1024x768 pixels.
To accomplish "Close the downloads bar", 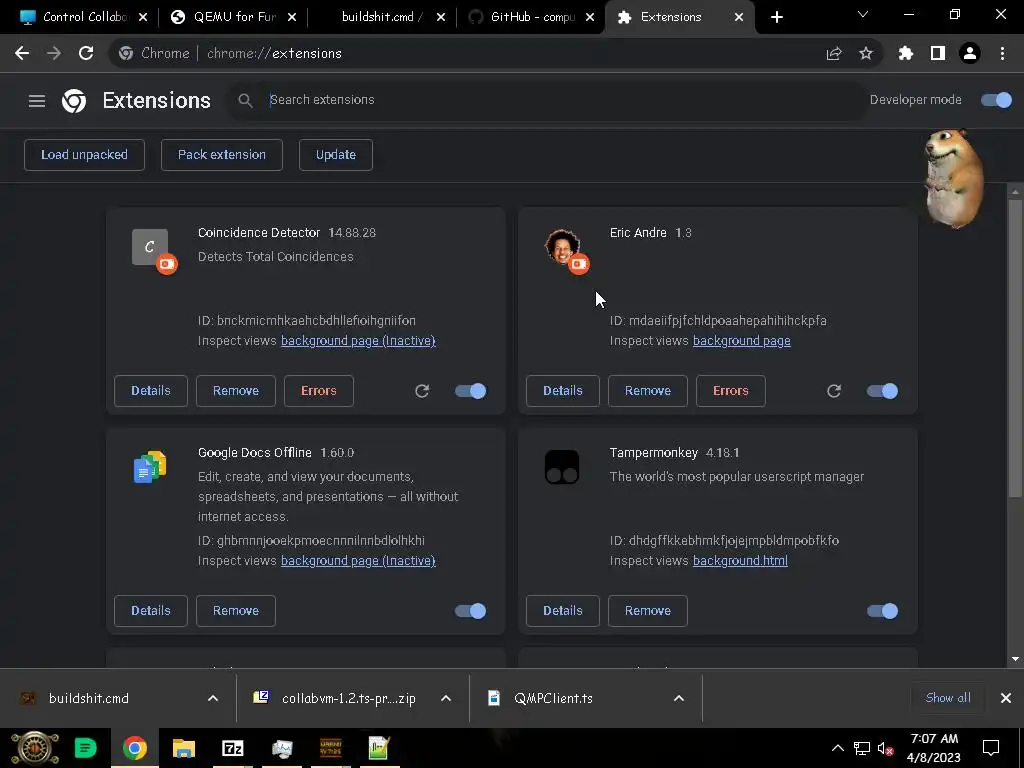I will [x=1006, y=698].
